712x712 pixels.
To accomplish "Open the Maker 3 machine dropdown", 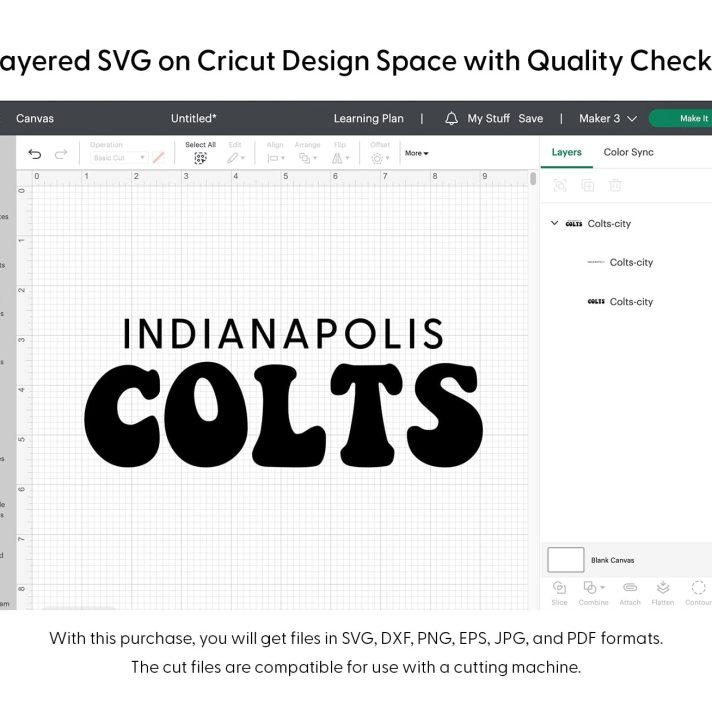I will 608,119.
